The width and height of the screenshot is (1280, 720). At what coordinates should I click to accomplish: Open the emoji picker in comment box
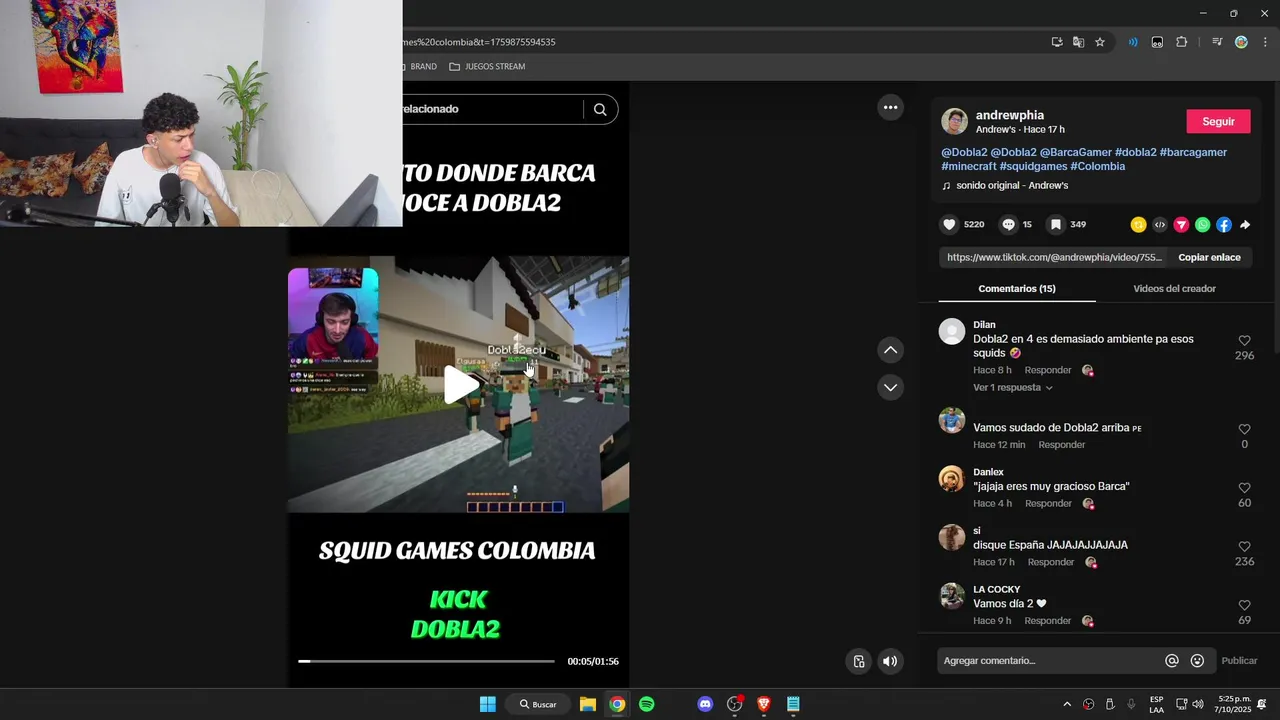coord(1197,661)
